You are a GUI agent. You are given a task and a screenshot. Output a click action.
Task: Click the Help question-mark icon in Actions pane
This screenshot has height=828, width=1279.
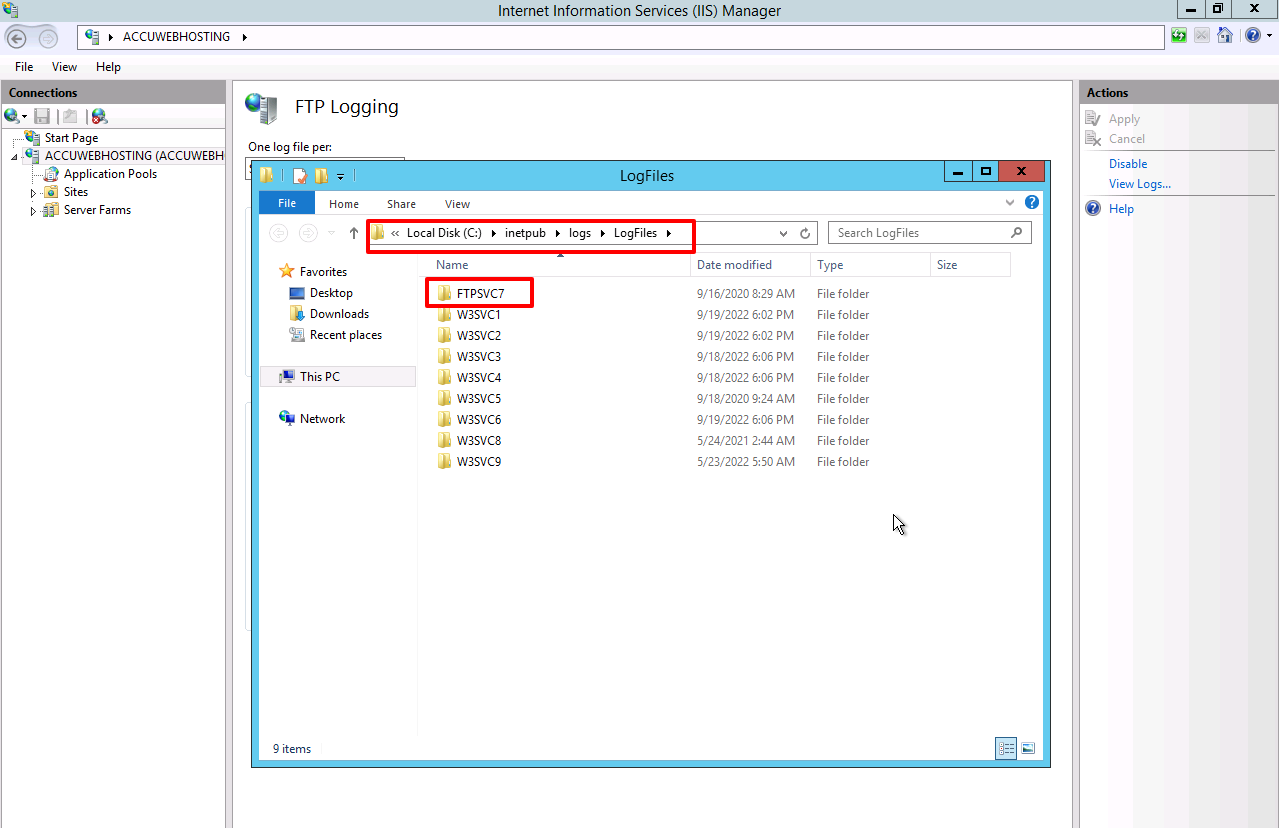pyautogui.click(x=1094, y=208)
